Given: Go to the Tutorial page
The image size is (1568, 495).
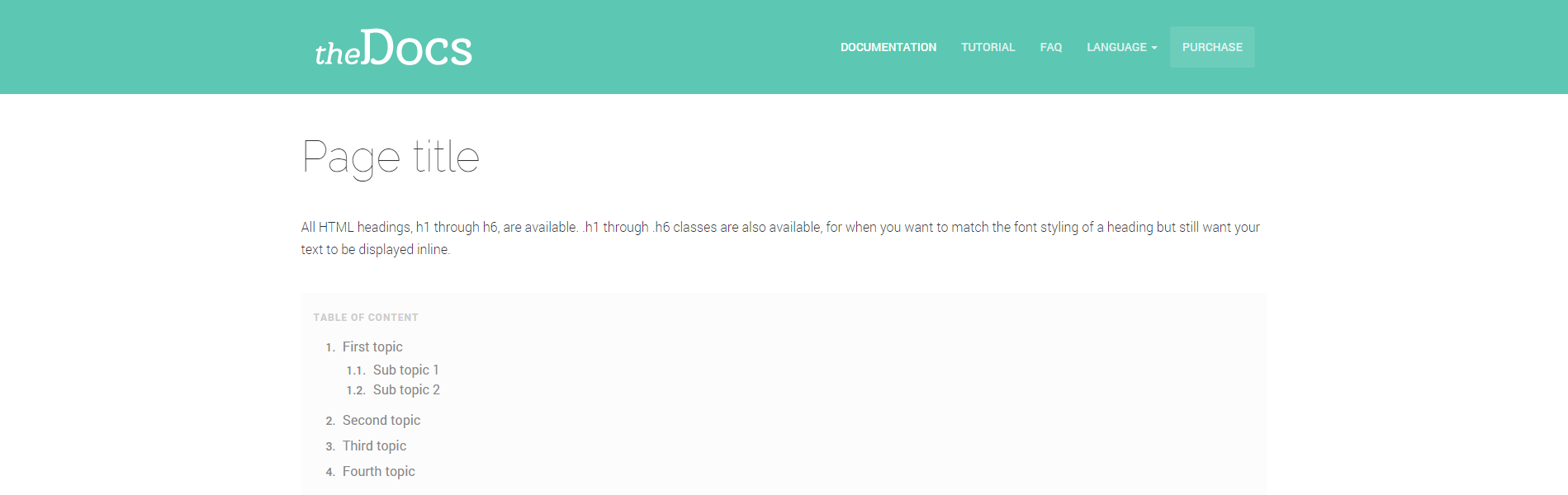Looking at the screenshot, I should pyautogui.click(x=988, y=47).
